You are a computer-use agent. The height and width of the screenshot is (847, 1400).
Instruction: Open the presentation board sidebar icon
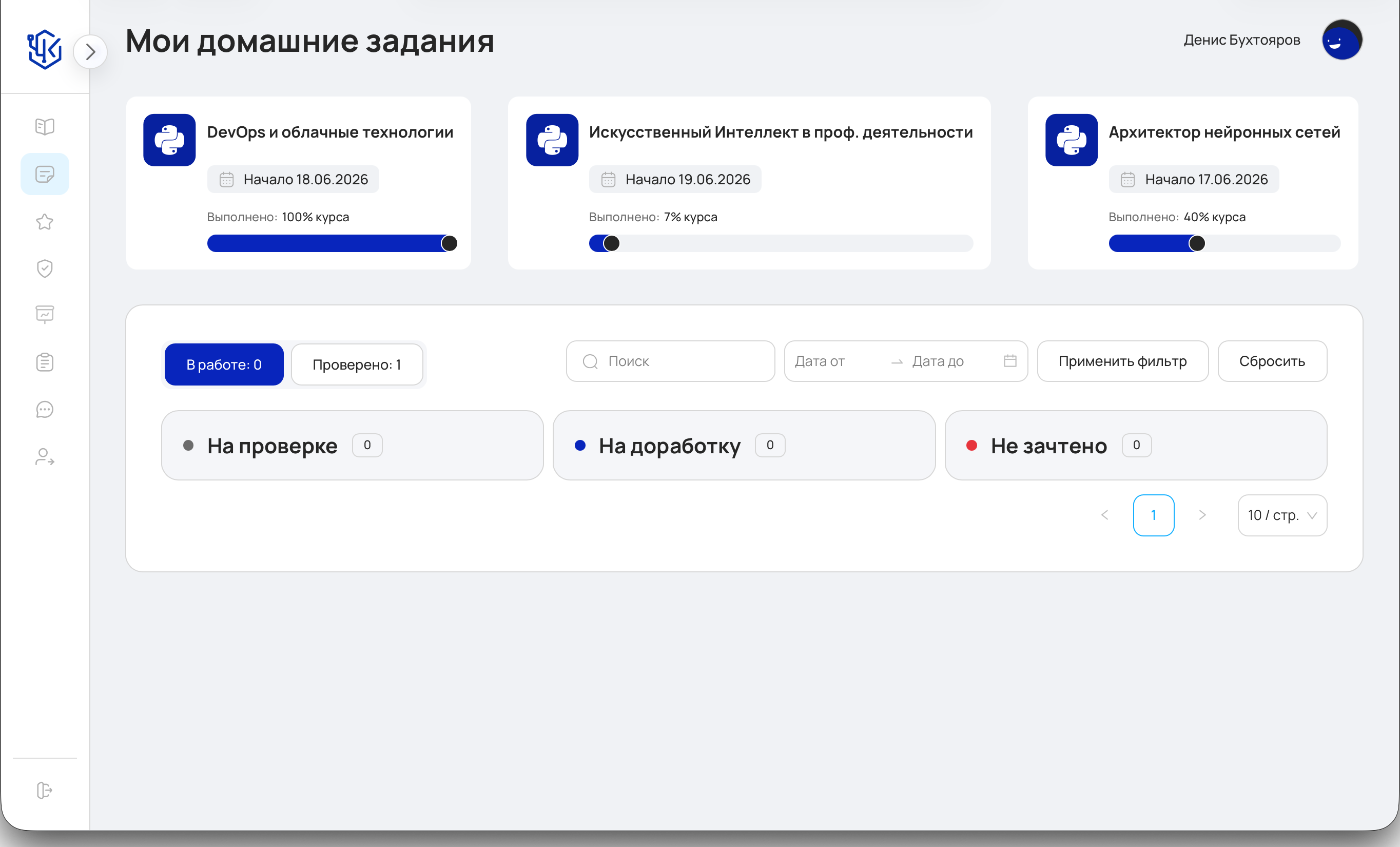coord(44,314)
